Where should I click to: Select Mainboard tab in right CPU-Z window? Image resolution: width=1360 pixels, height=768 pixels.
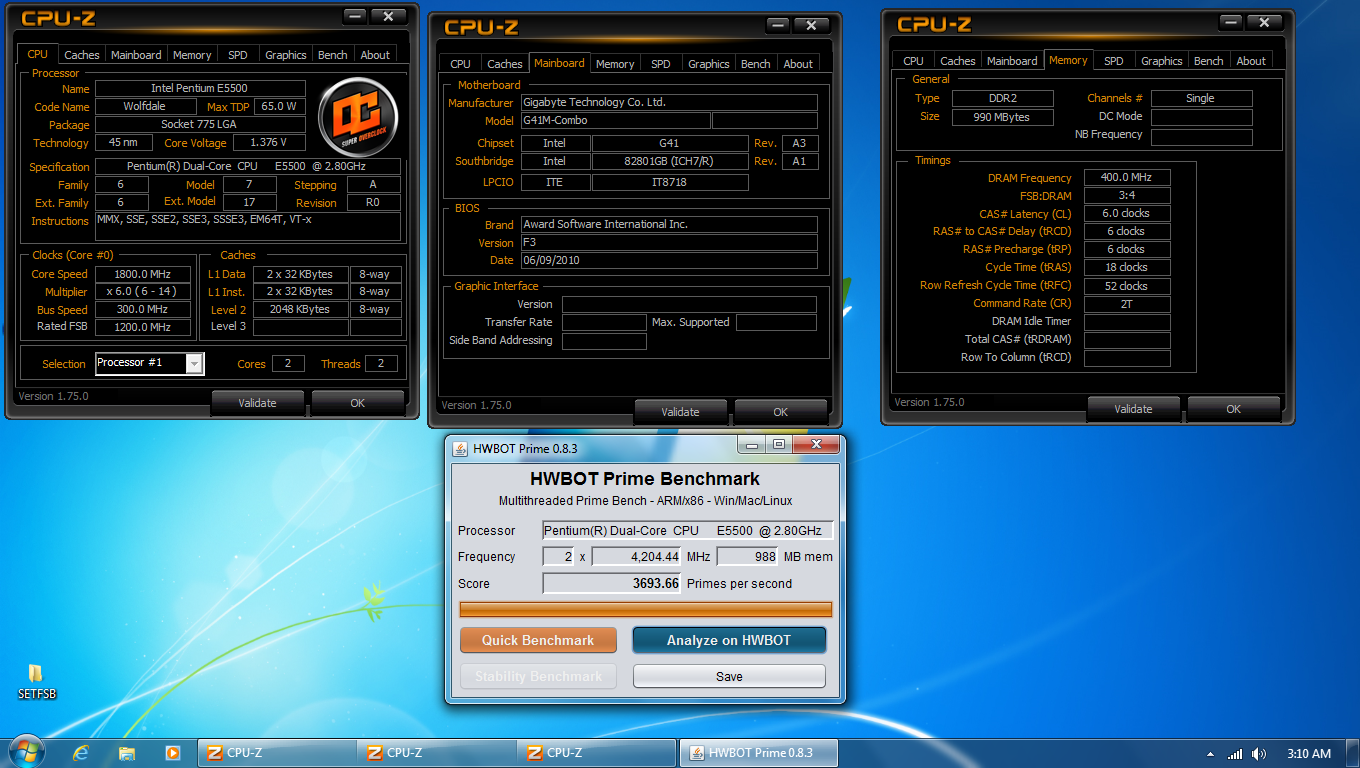click(x=1012, y=61)
